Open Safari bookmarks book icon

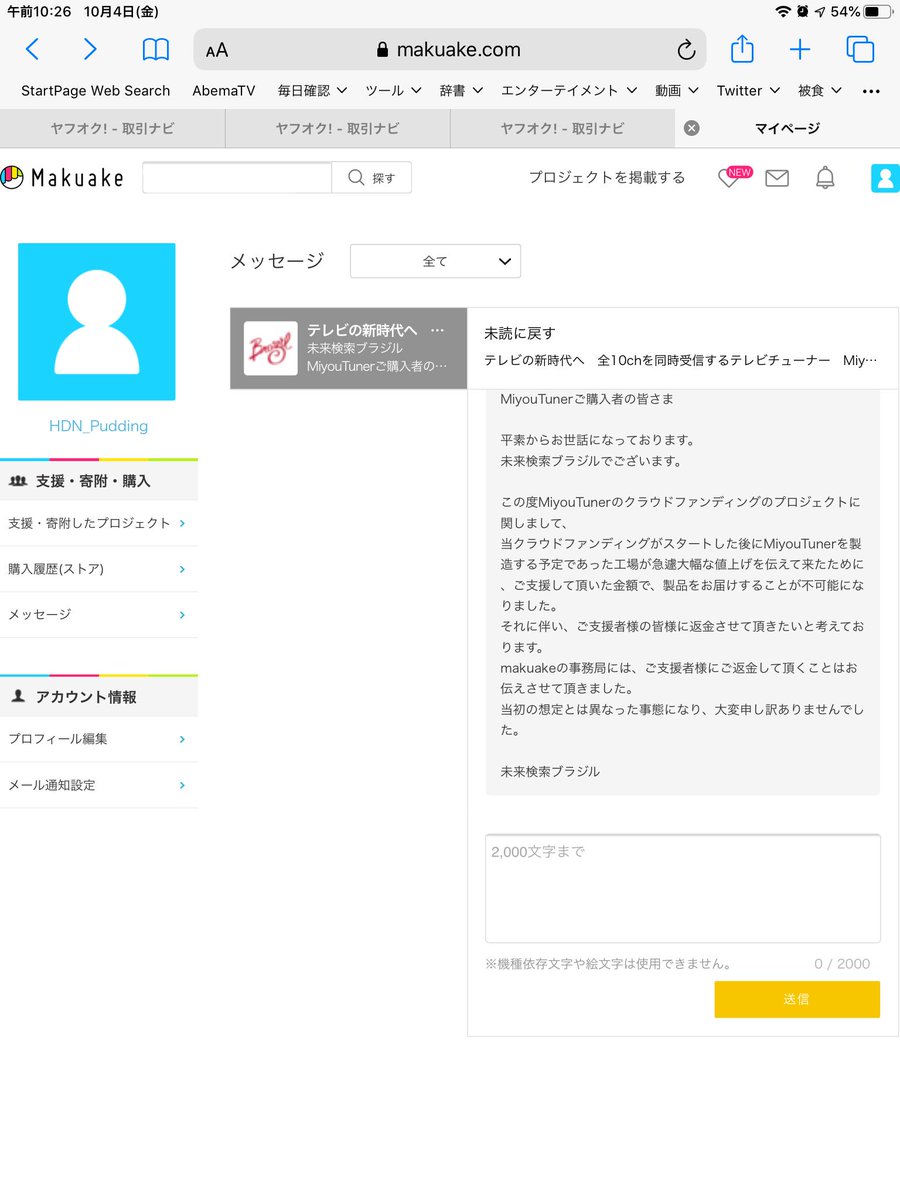[155, 49]
